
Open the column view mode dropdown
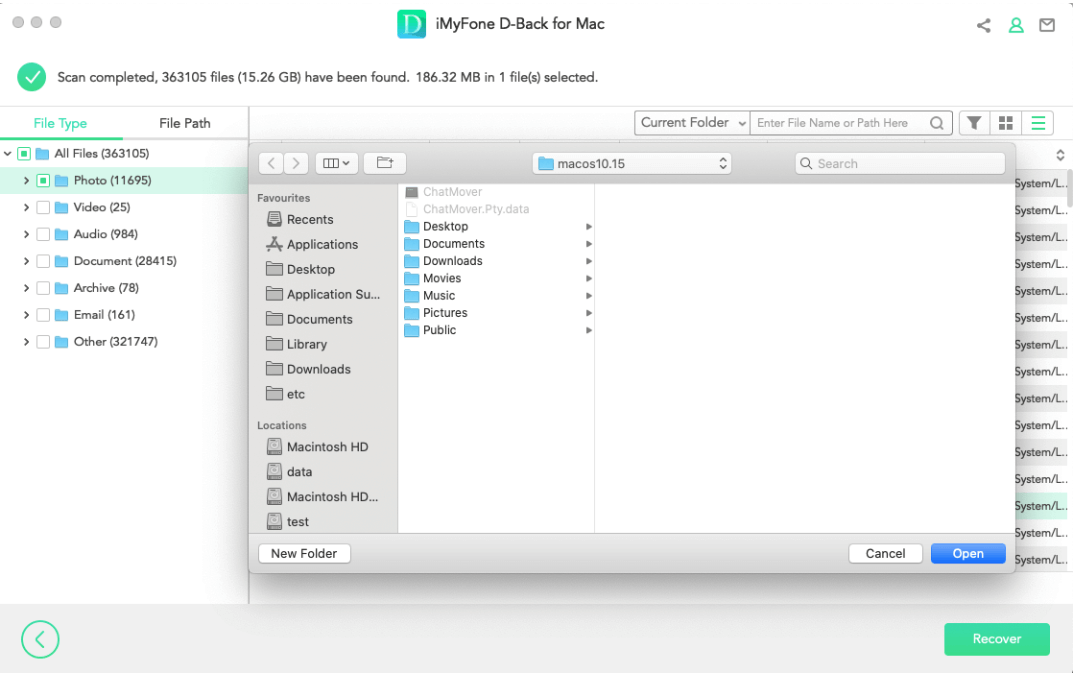tap(337, 163)
